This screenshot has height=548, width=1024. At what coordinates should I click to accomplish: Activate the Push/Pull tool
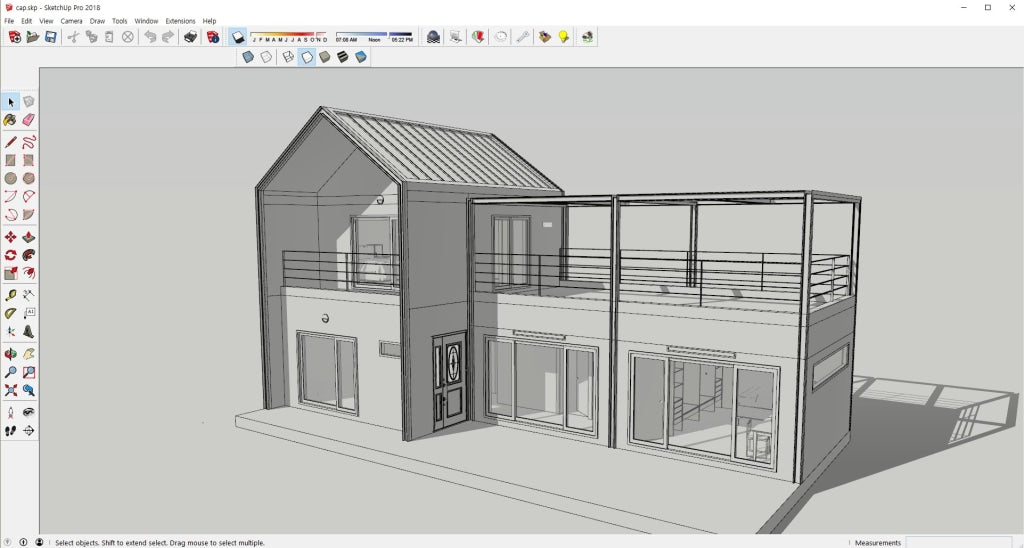tap(29, 237)
